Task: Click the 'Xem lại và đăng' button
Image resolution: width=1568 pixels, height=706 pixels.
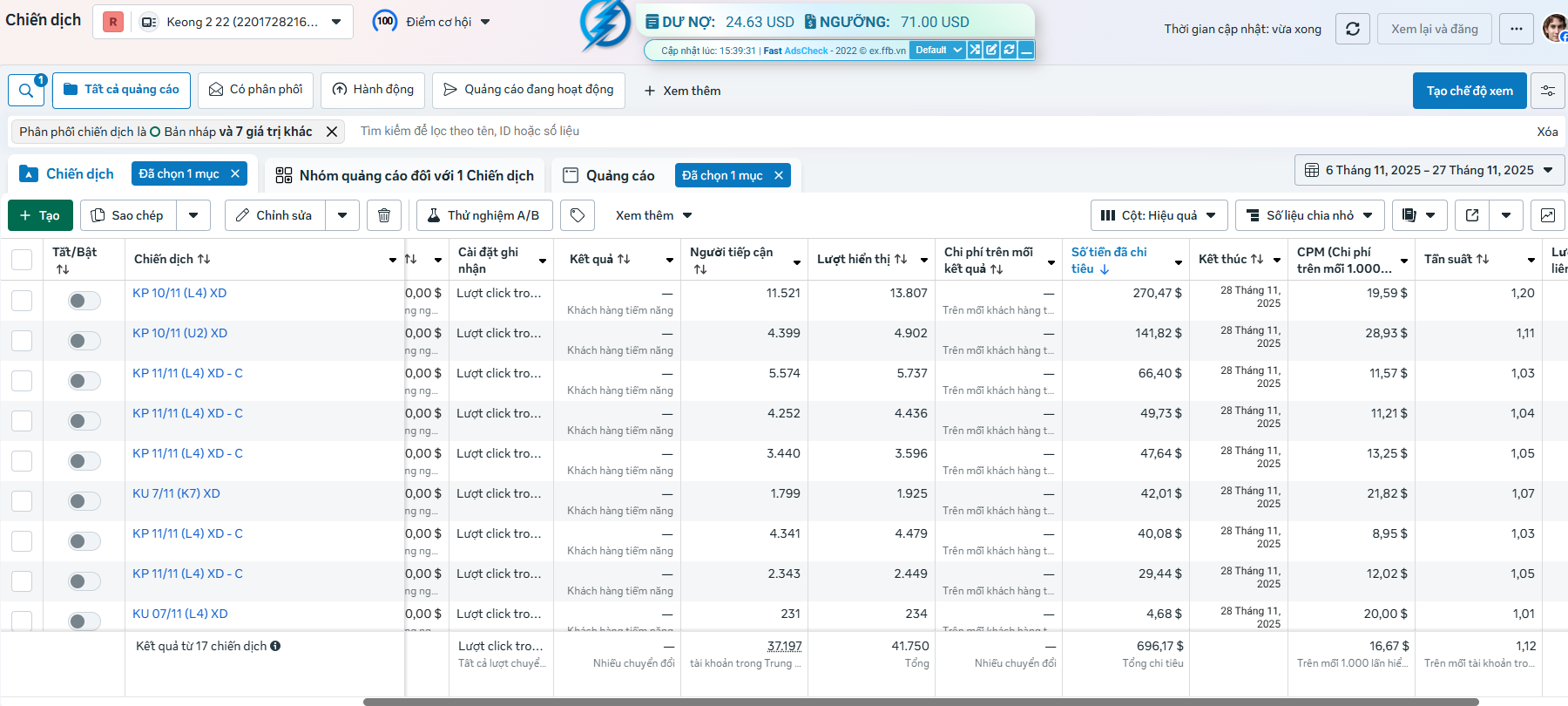Action: [x=1434, y=29]
